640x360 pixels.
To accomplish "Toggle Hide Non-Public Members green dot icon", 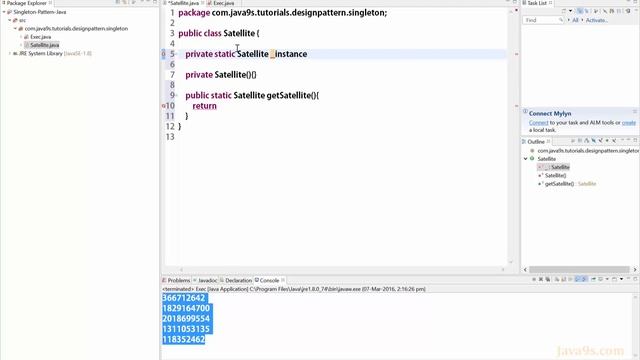I will (607, 141).
